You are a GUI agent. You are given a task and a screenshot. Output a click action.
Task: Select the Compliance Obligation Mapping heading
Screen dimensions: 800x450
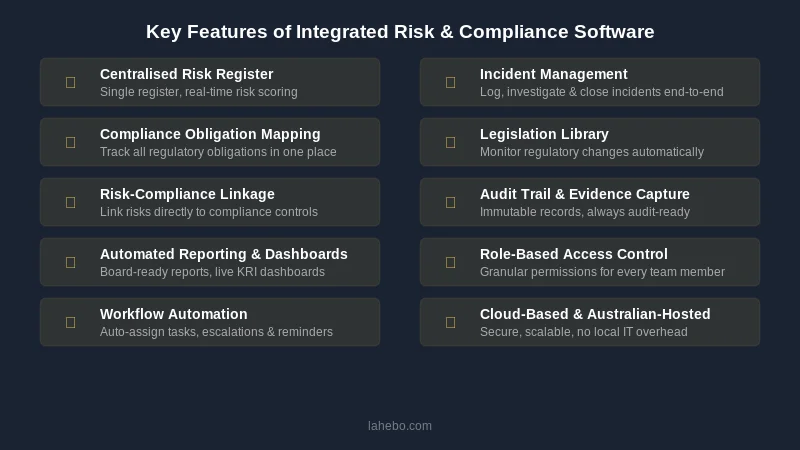210,134
